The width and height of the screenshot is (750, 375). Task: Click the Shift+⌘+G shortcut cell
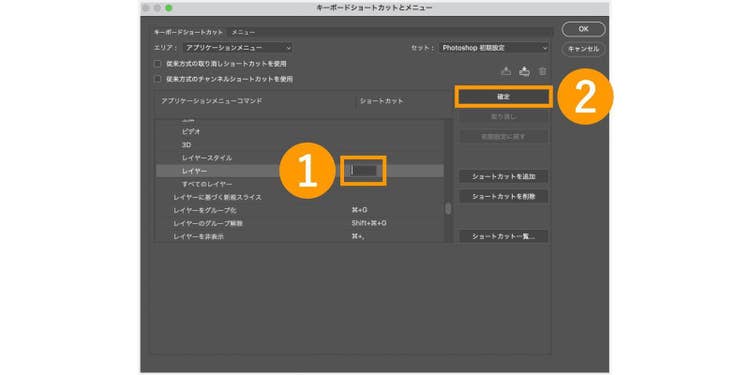(369, 223)
